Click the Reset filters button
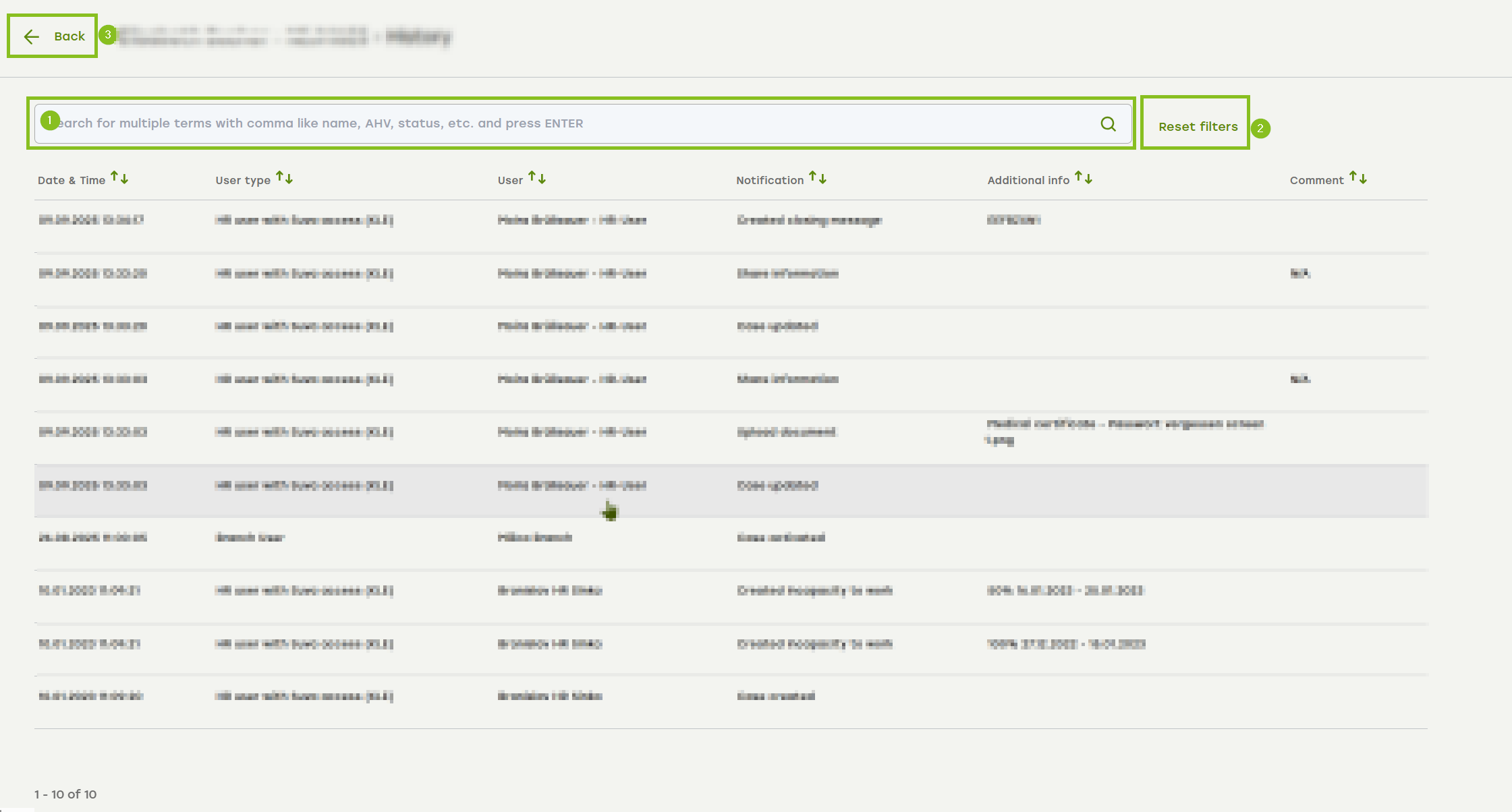 click(x=1198, y=126)
